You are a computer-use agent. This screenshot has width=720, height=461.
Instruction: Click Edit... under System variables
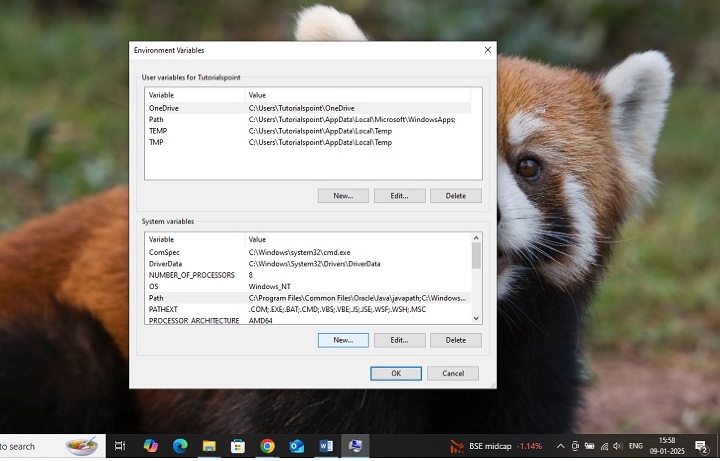tap(399, 340)
